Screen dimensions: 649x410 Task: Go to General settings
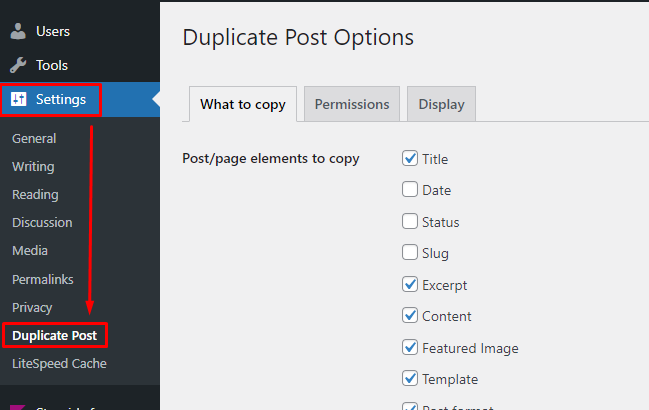[34, 139]
